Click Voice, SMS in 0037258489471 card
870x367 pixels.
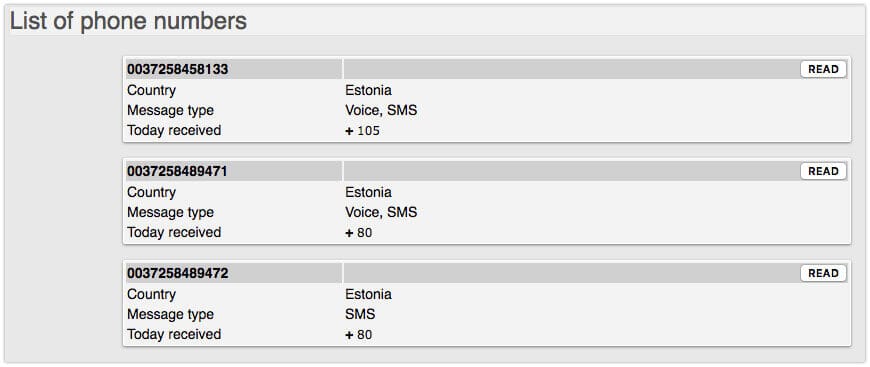click(x=381, y=212)
